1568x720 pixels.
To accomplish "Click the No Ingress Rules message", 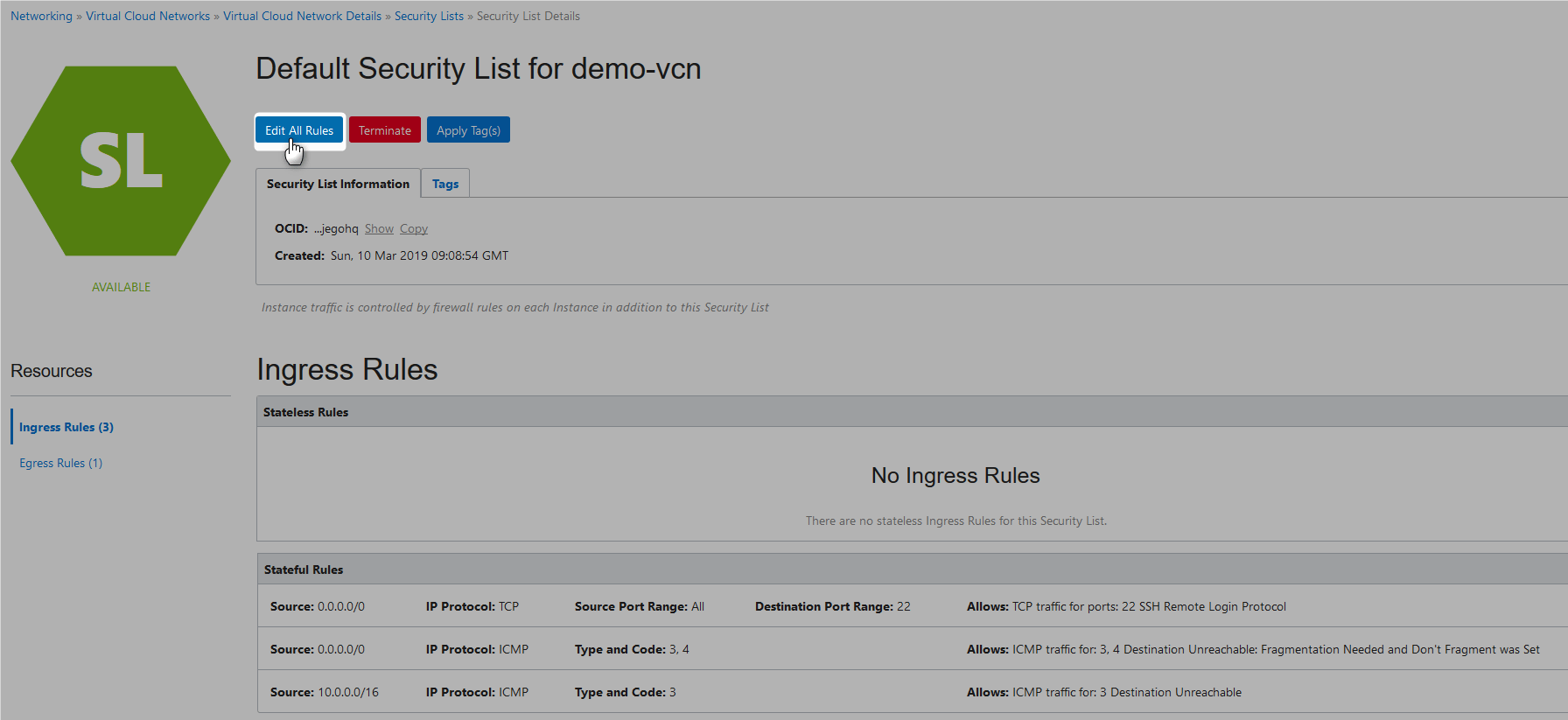I will (x=955, y=476).
